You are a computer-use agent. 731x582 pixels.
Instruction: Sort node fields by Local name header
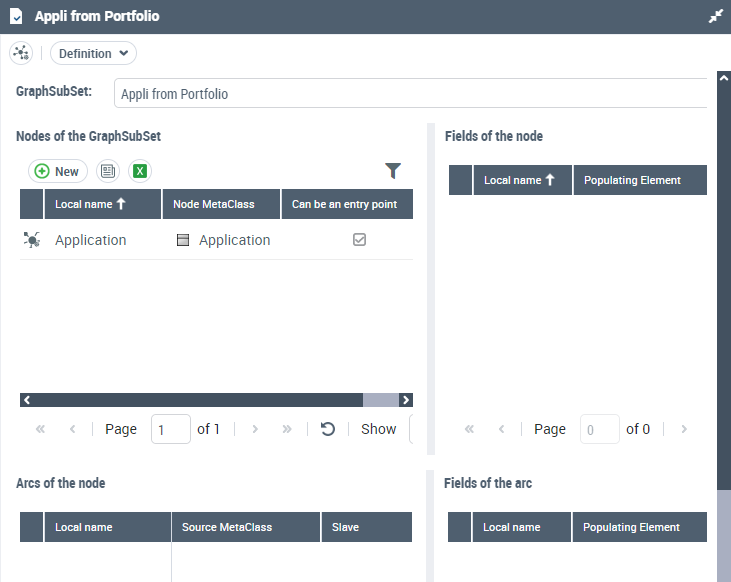point(519,180)
